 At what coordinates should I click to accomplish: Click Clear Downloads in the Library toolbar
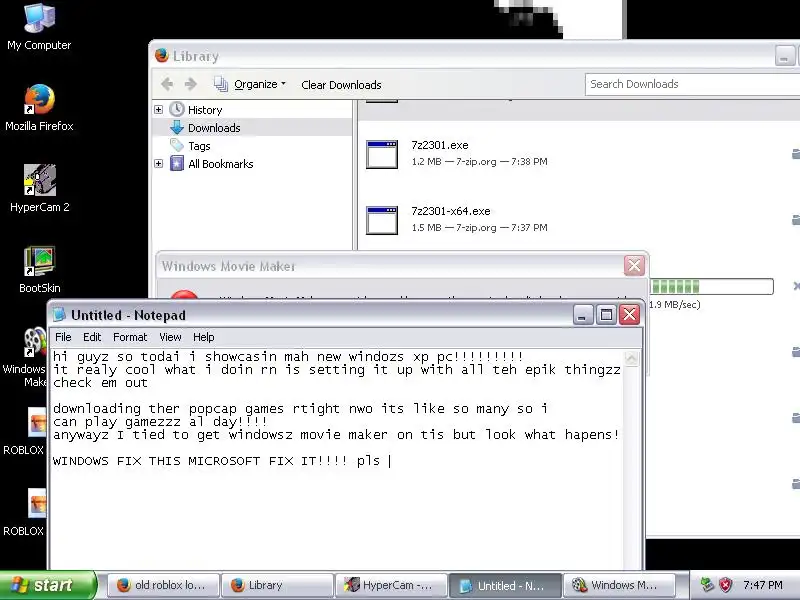click(341, 85)
